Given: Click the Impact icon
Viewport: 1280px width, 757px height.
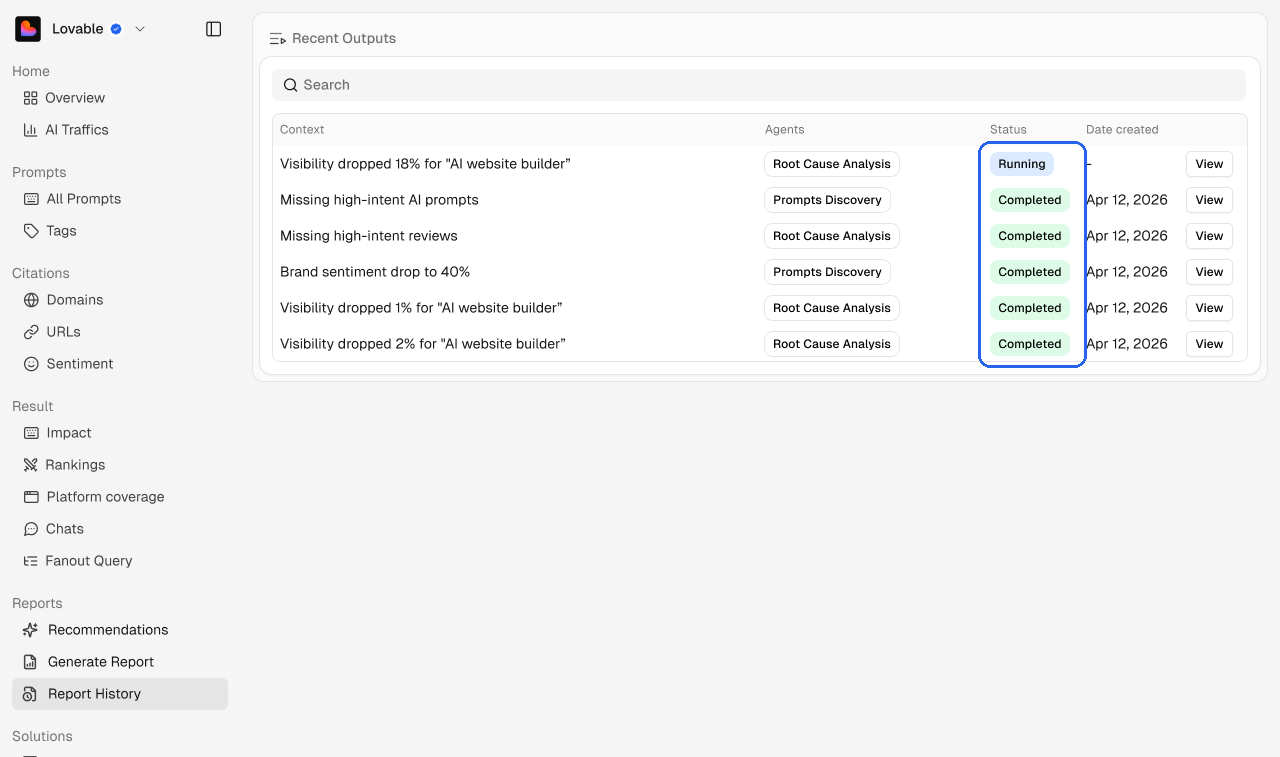Looking at the screenshot, I should pos(31,433).
